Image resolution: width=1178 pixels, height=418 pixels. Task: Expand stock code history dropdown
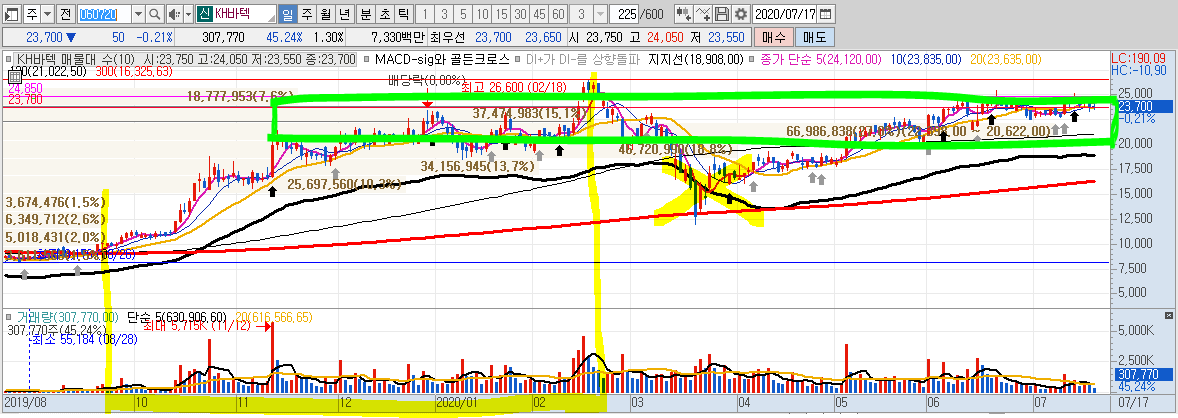click(x=140, y=14)
